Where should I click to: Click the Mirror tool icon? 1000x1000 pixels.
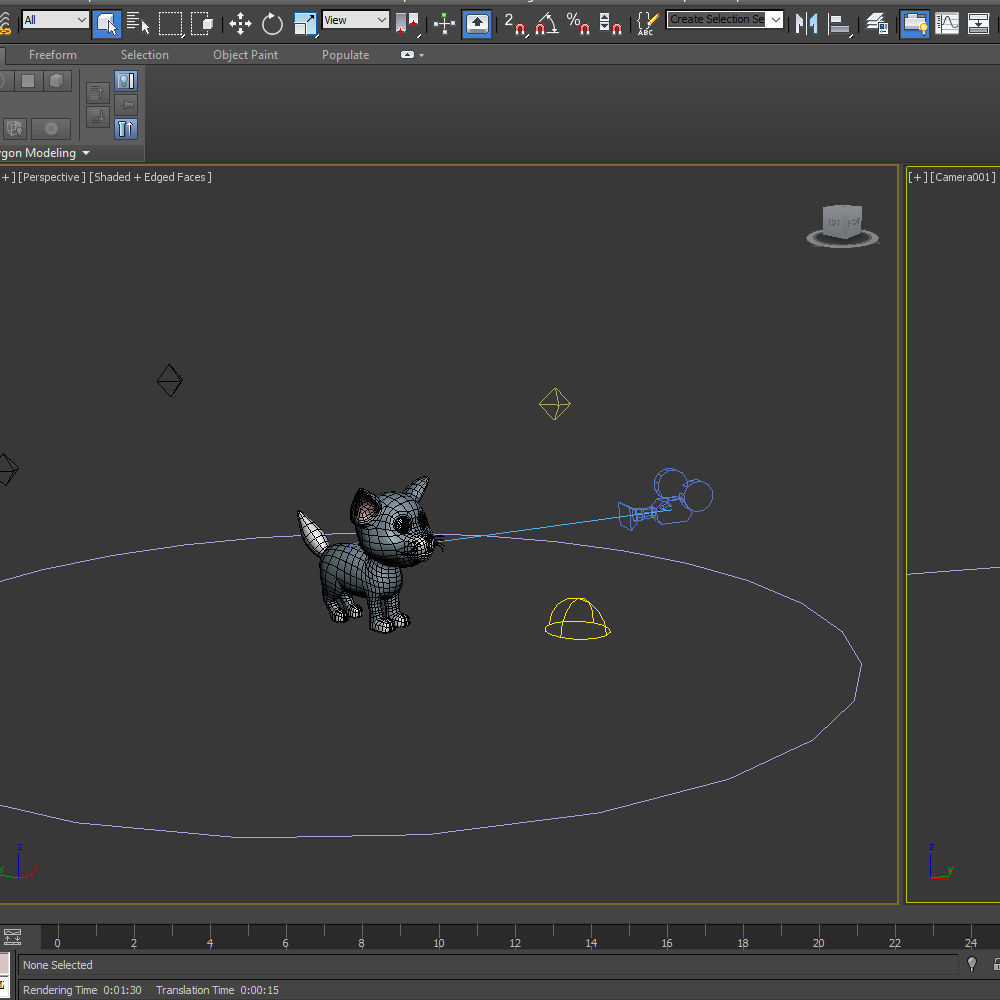coord(807,24)
